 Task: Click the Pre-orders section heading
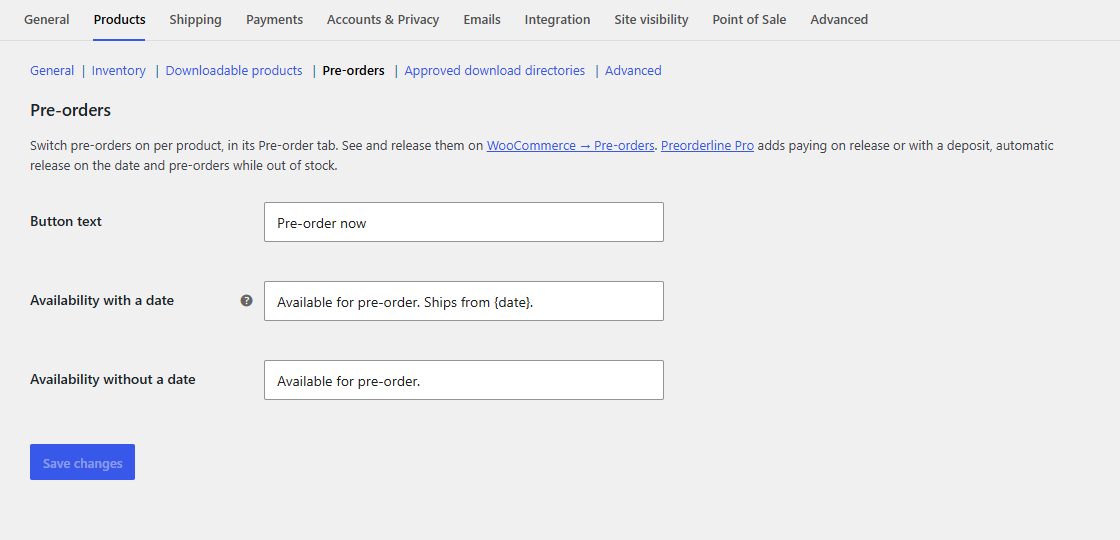[70, 111]
